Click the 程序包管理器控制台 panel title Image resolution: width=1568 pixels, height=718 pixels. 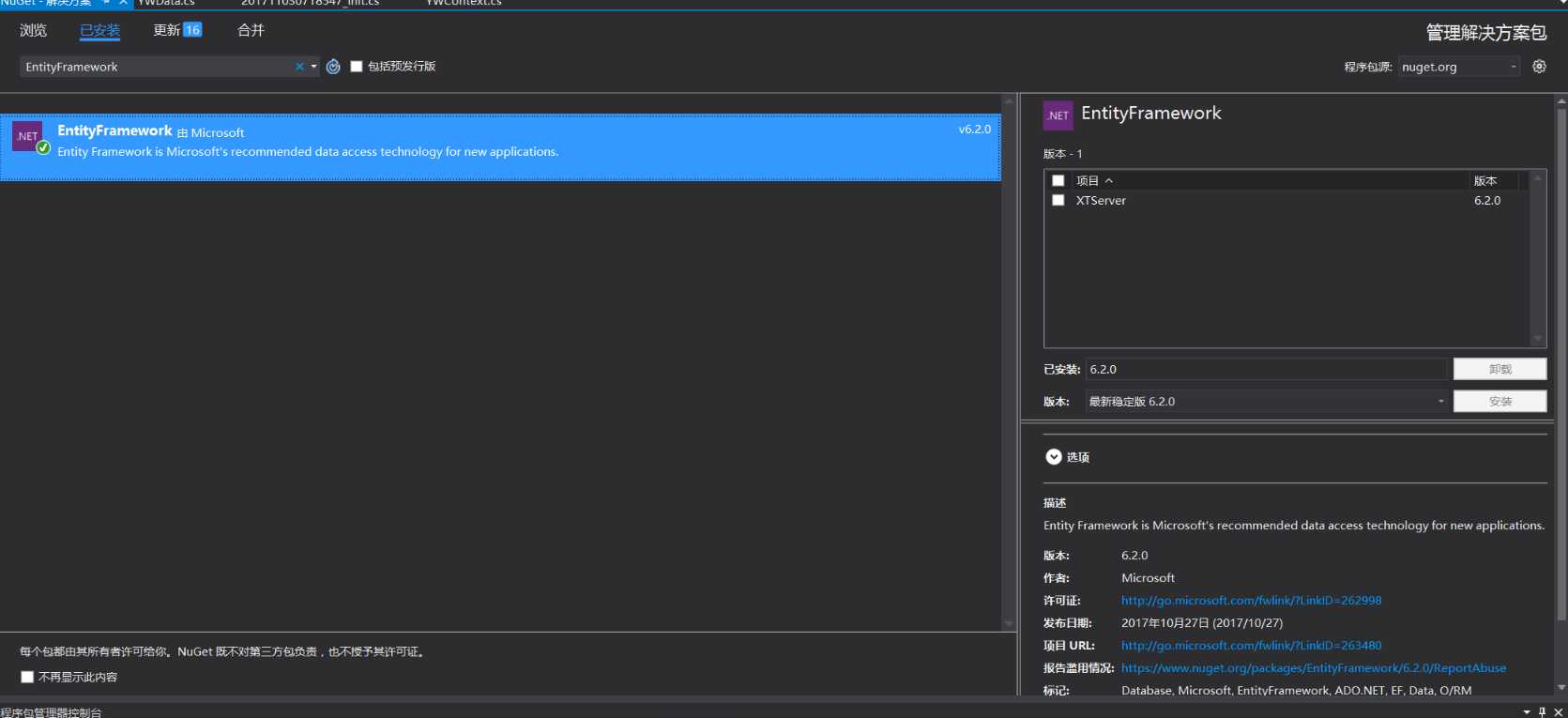pos(51,712)
